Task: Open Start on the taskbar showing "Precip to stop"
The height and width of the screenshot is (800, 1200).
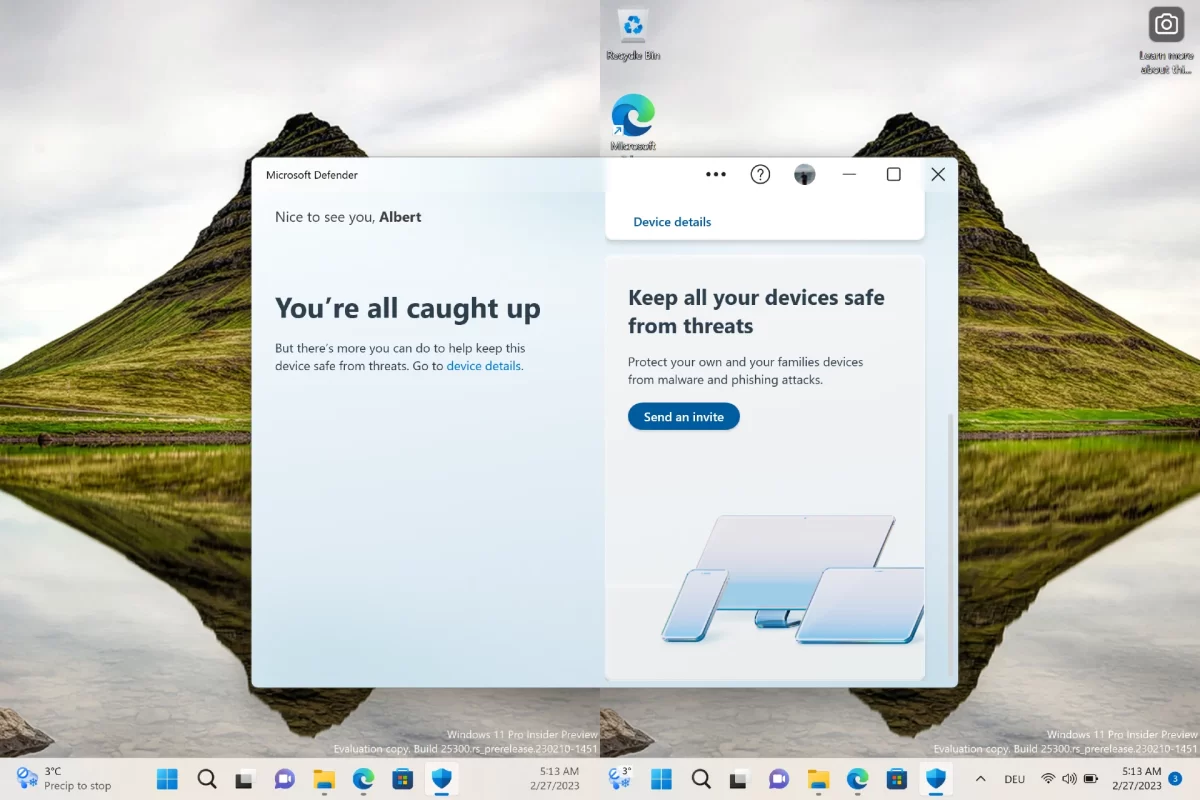Action: click(167, 779)
